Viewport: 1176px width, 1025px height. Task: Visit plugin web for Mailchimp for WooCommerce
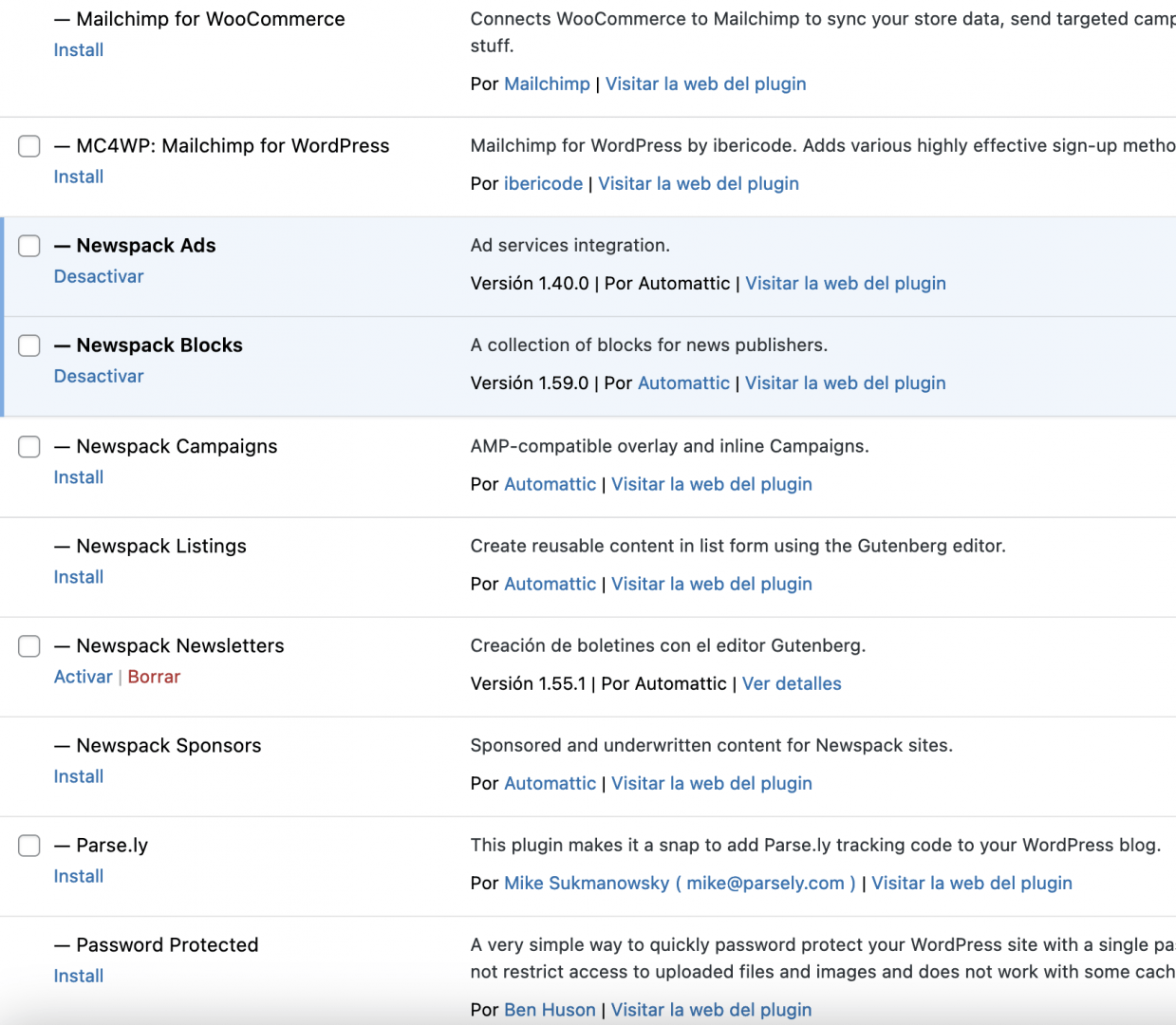pos(706,84)
